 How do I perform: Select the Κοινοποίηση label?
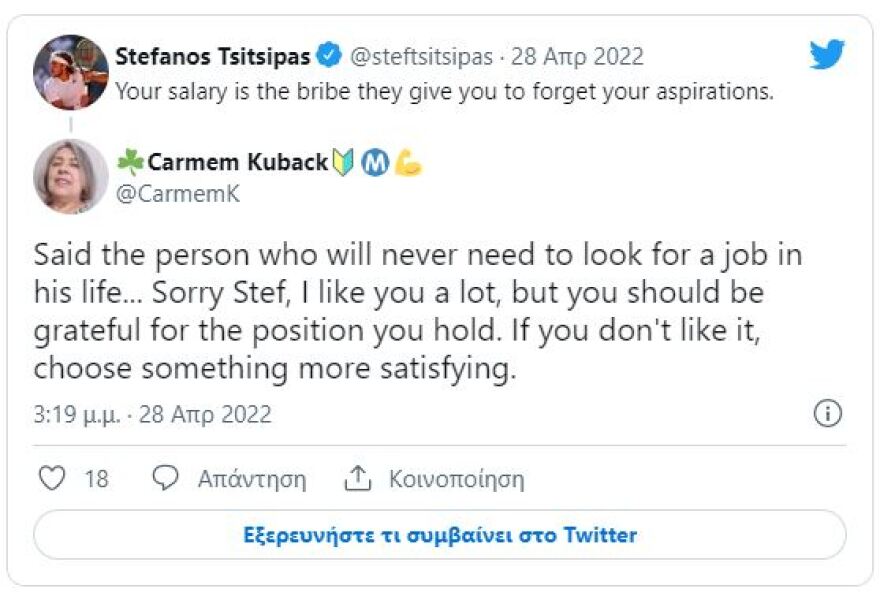[x=457, y=479]
